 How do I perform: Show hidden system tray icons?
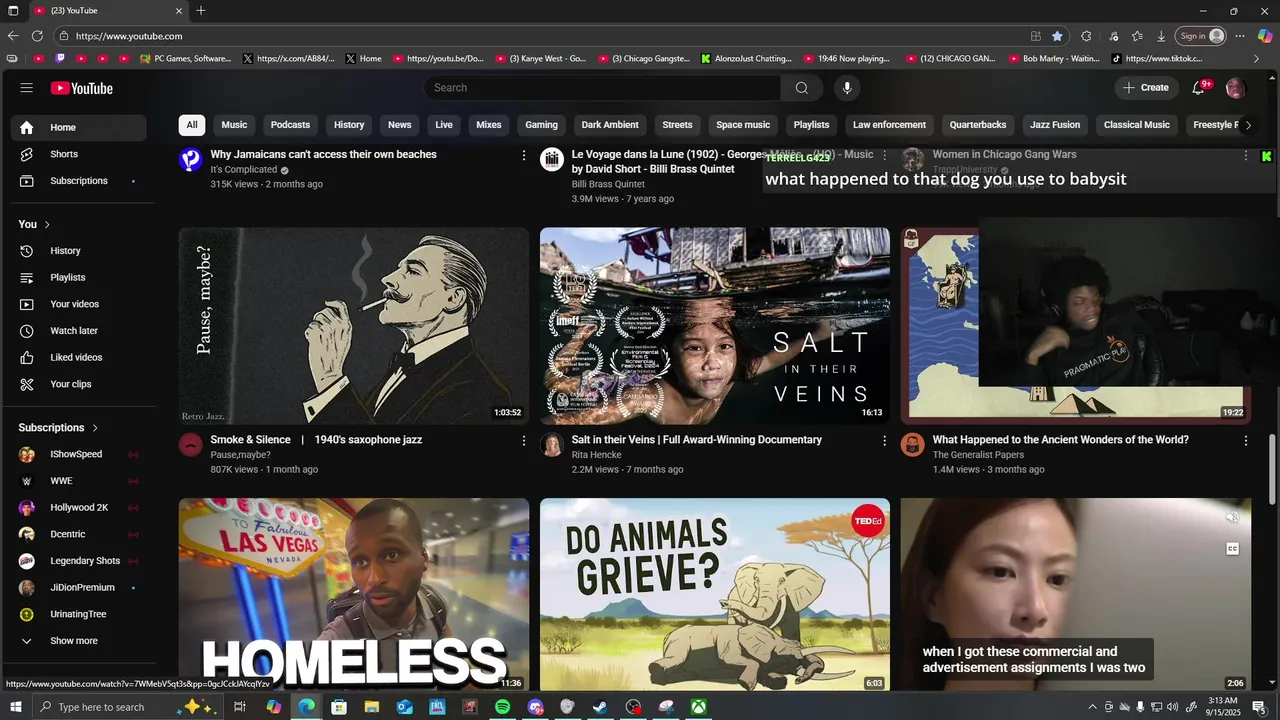click(x=1092, y=707)
